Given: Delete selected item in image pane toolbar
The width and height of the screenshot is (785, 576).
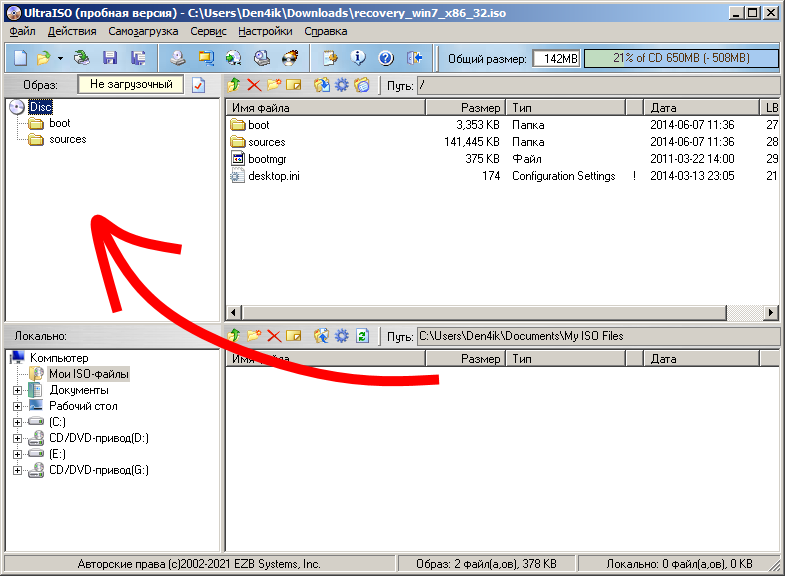Looking at the screenshot, I should [x=254, y=85].
